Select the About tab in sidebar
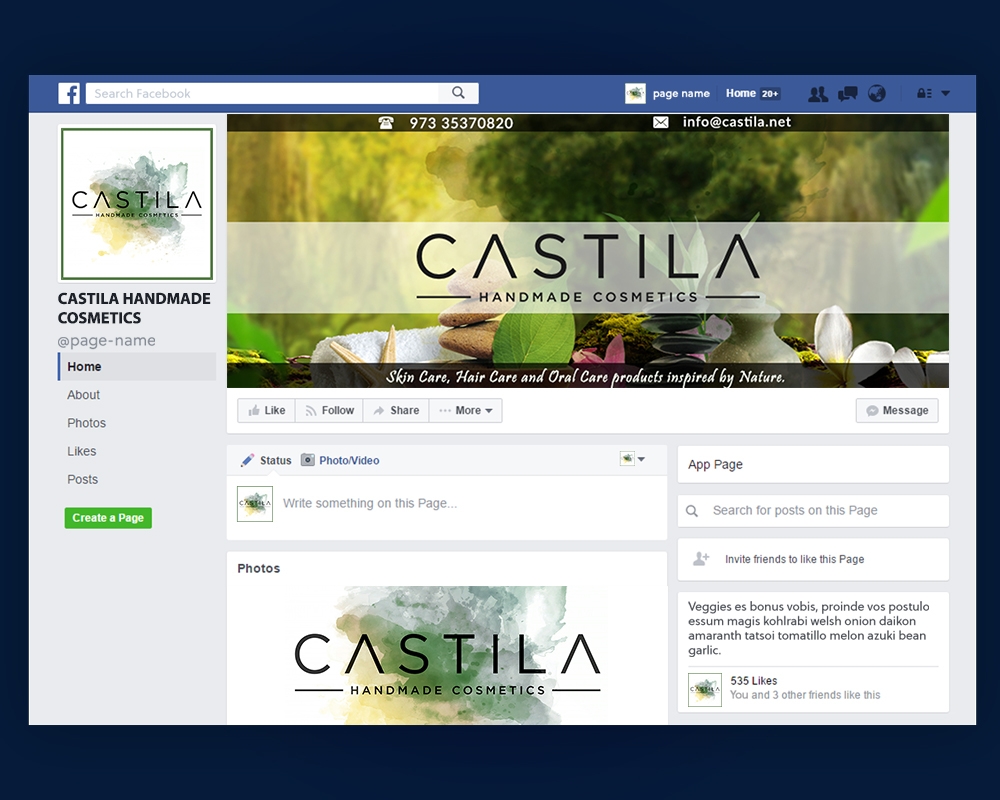This screenshot has height=800, width=1000. point(84,395)
